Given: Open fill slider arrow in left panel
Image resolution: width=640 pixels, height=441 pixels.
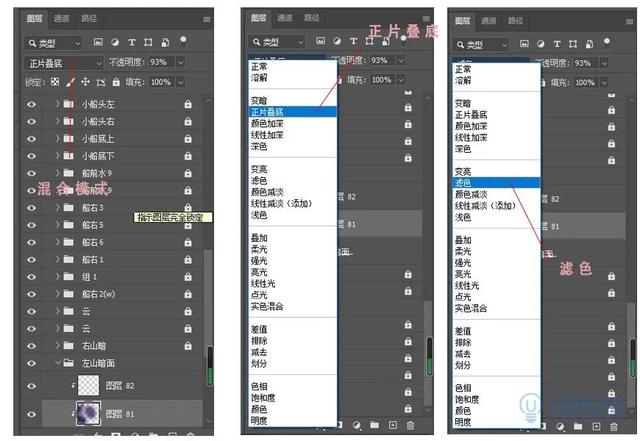Looking at the screenshot, I should [x=180, y=82].
